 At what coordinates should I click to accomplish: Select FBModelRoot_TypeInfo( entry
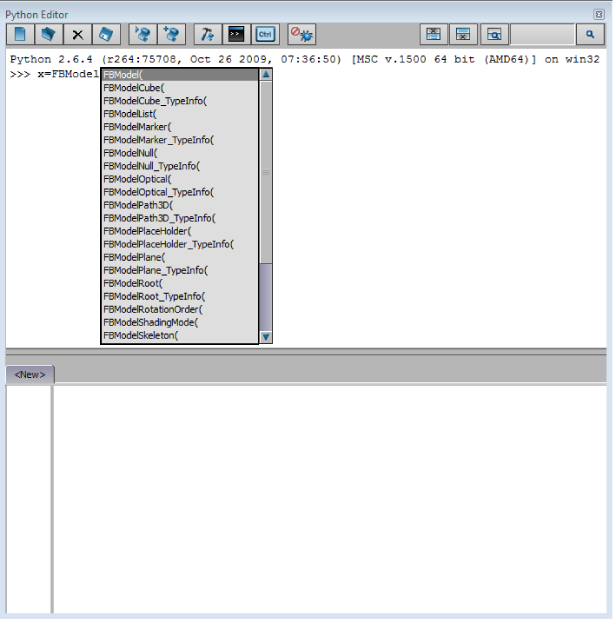(x=180, y=296)
